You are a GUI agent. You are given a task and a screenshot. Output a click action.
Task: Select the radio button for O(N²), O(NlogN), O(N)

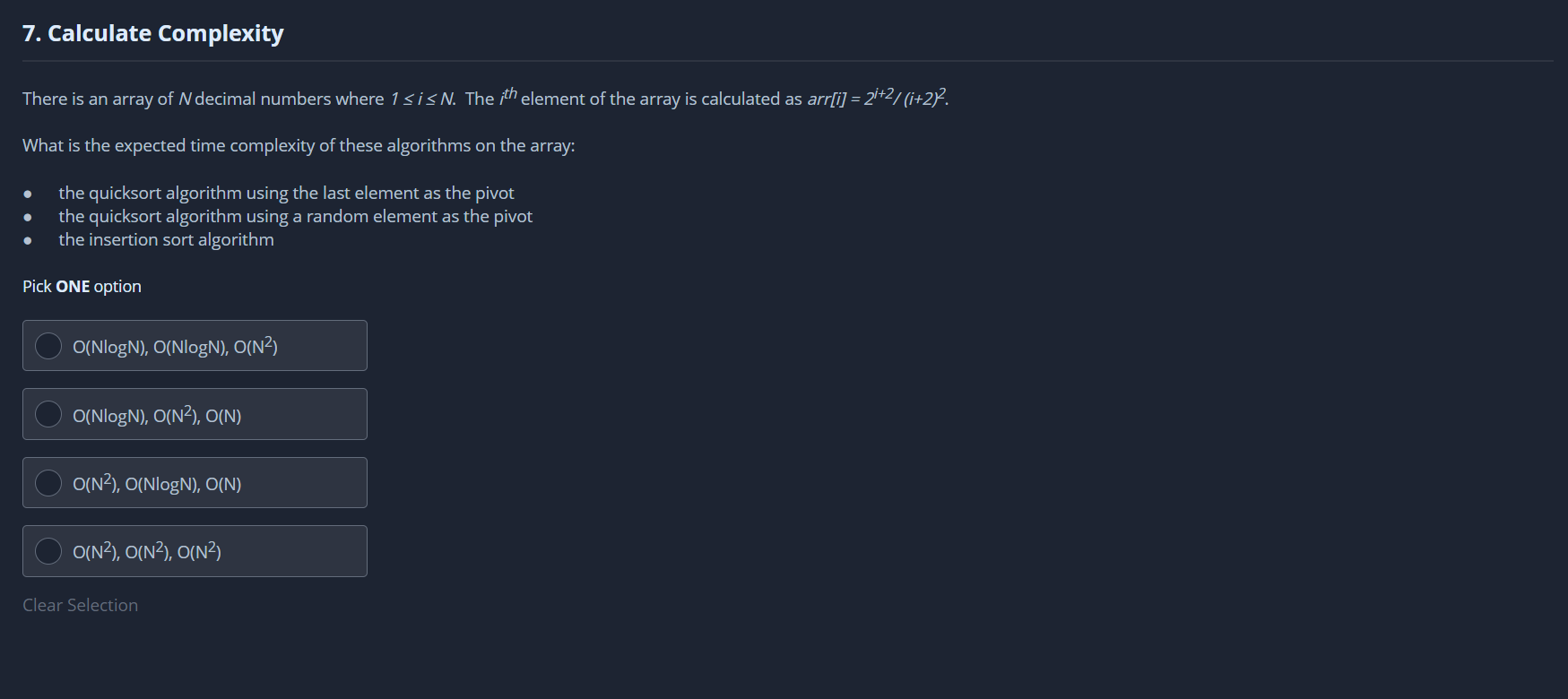pos(48,483)
